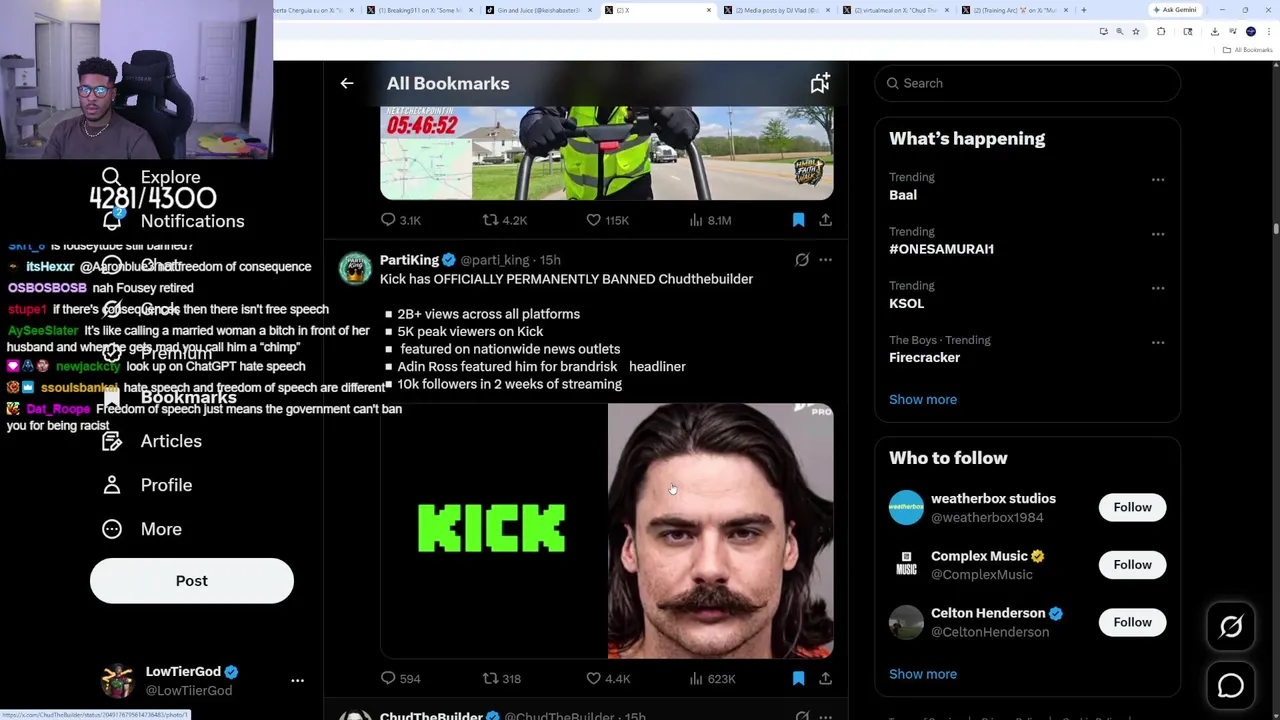The height and width of the screenshot is (720, 1280).
Task: Open replies on the PartiKing post (594)
Action: click(400, 679)
